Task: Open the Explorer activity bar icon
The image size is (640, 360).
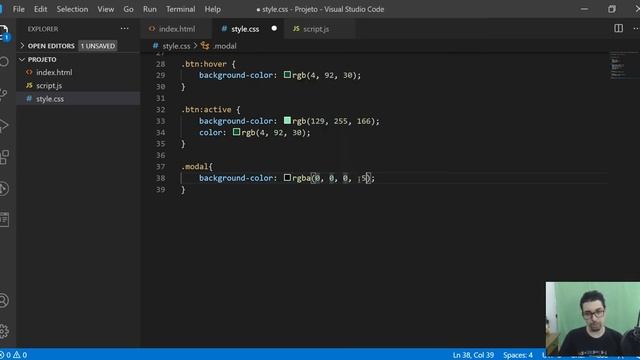Action: [4, 33]
